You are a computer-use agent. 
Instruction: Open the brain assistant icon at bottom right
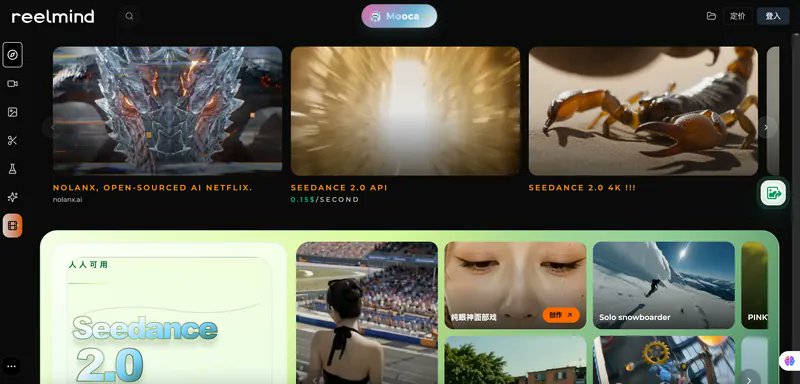(x=790, y=361)
